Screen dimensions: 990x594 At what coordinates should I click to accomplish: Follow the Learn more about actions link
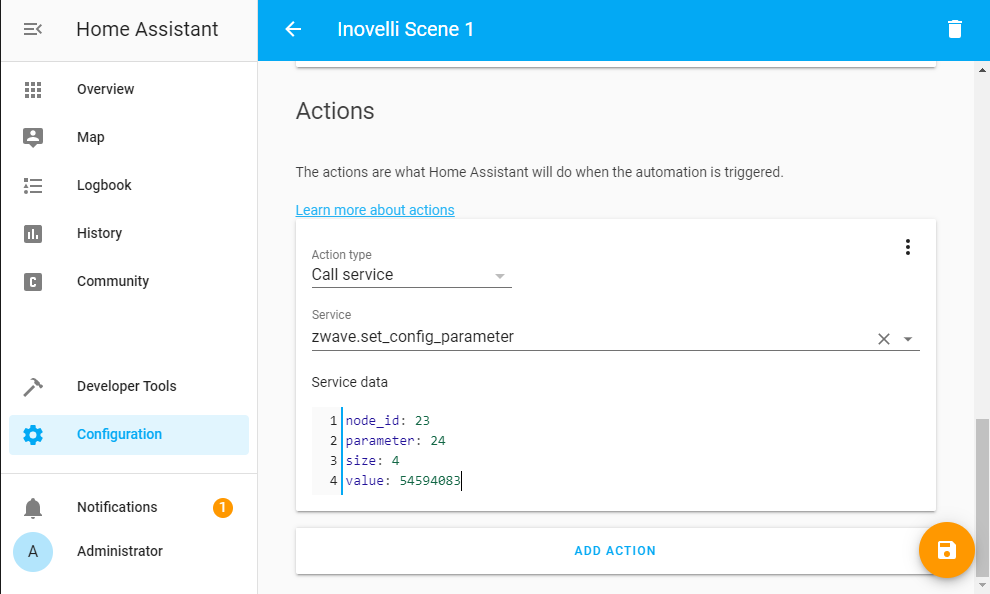click(x=375, y=210)
